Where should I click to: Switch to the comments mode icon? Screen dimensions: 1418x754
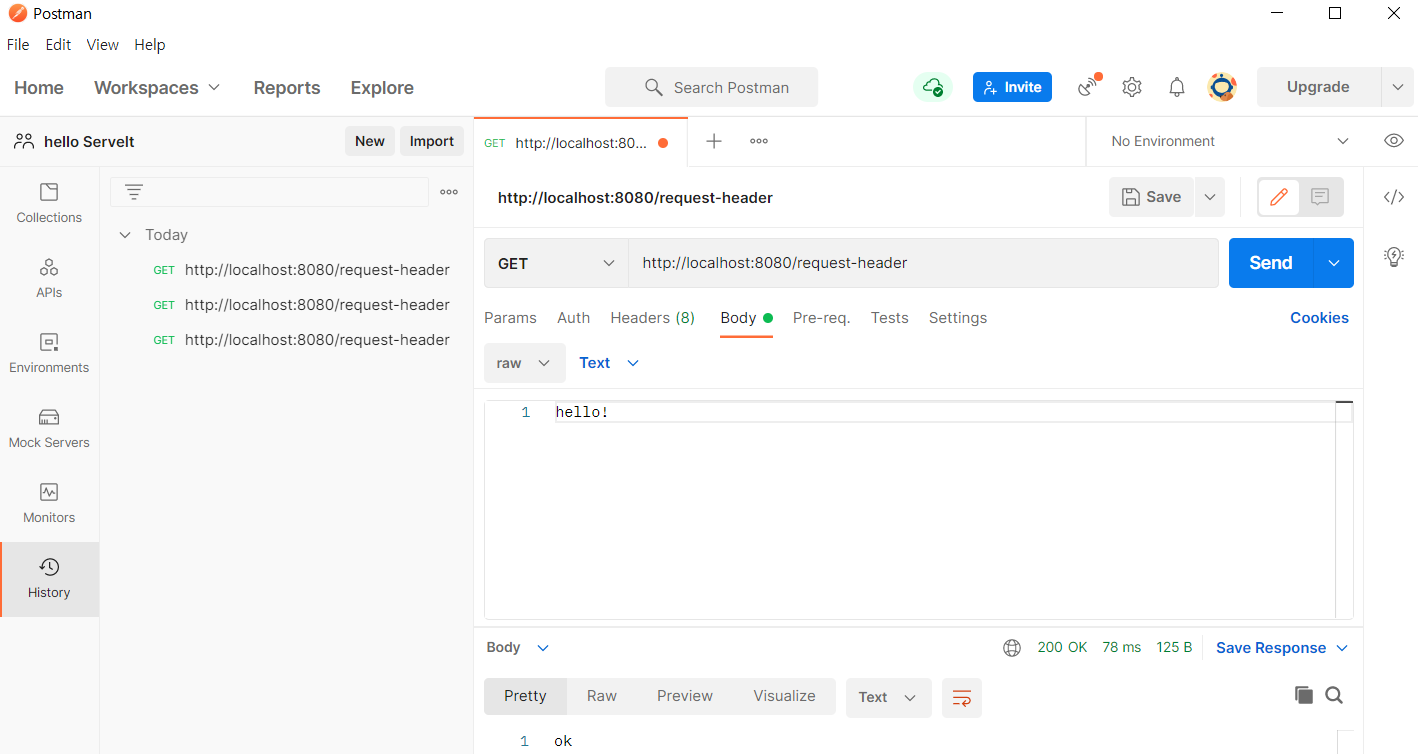pyautogui.click(x=1320, y=197)
